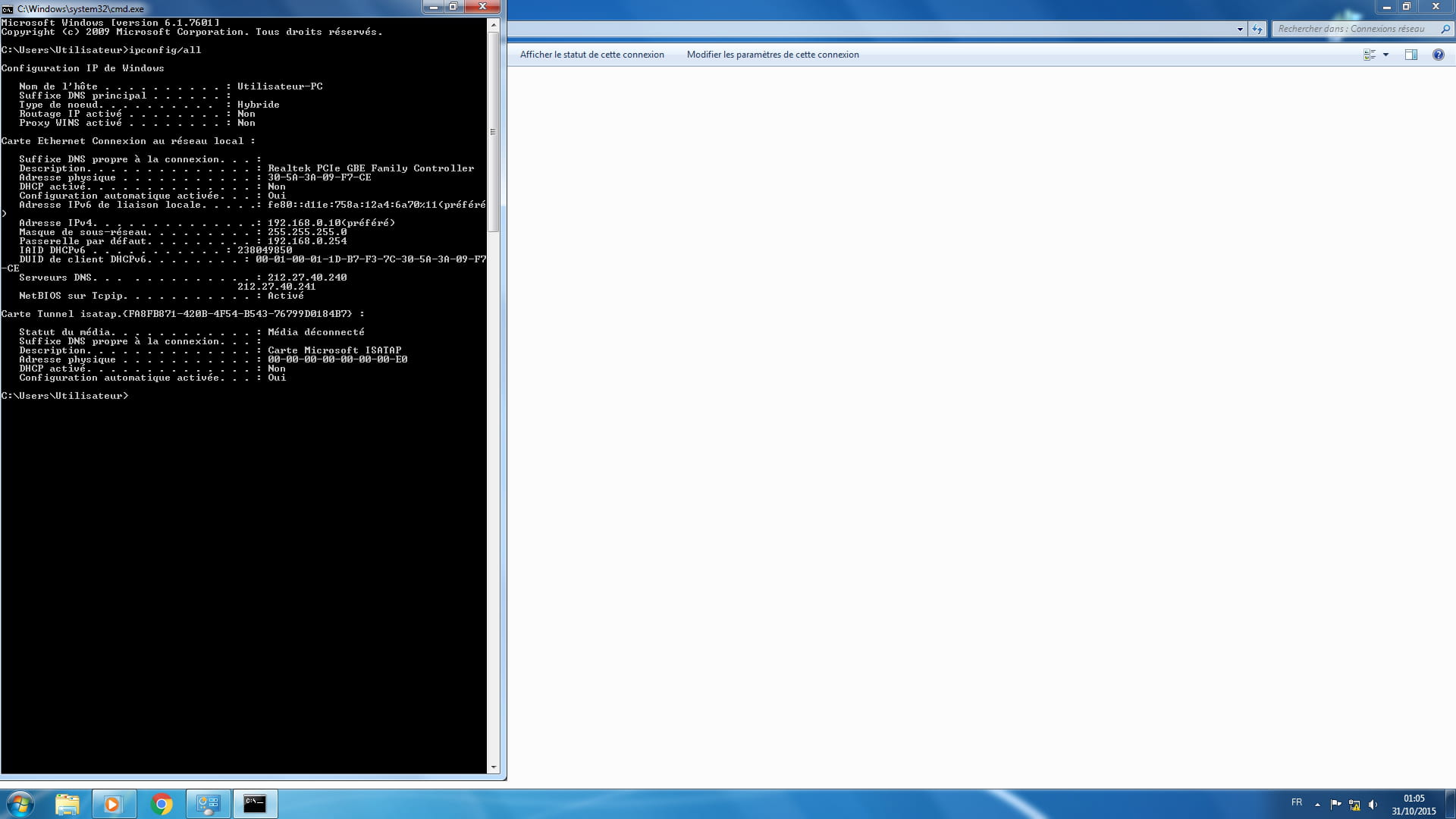Restore down the Network Connections window
1456x819 pixels.
pyautogui.click(x=1406, y=7)
